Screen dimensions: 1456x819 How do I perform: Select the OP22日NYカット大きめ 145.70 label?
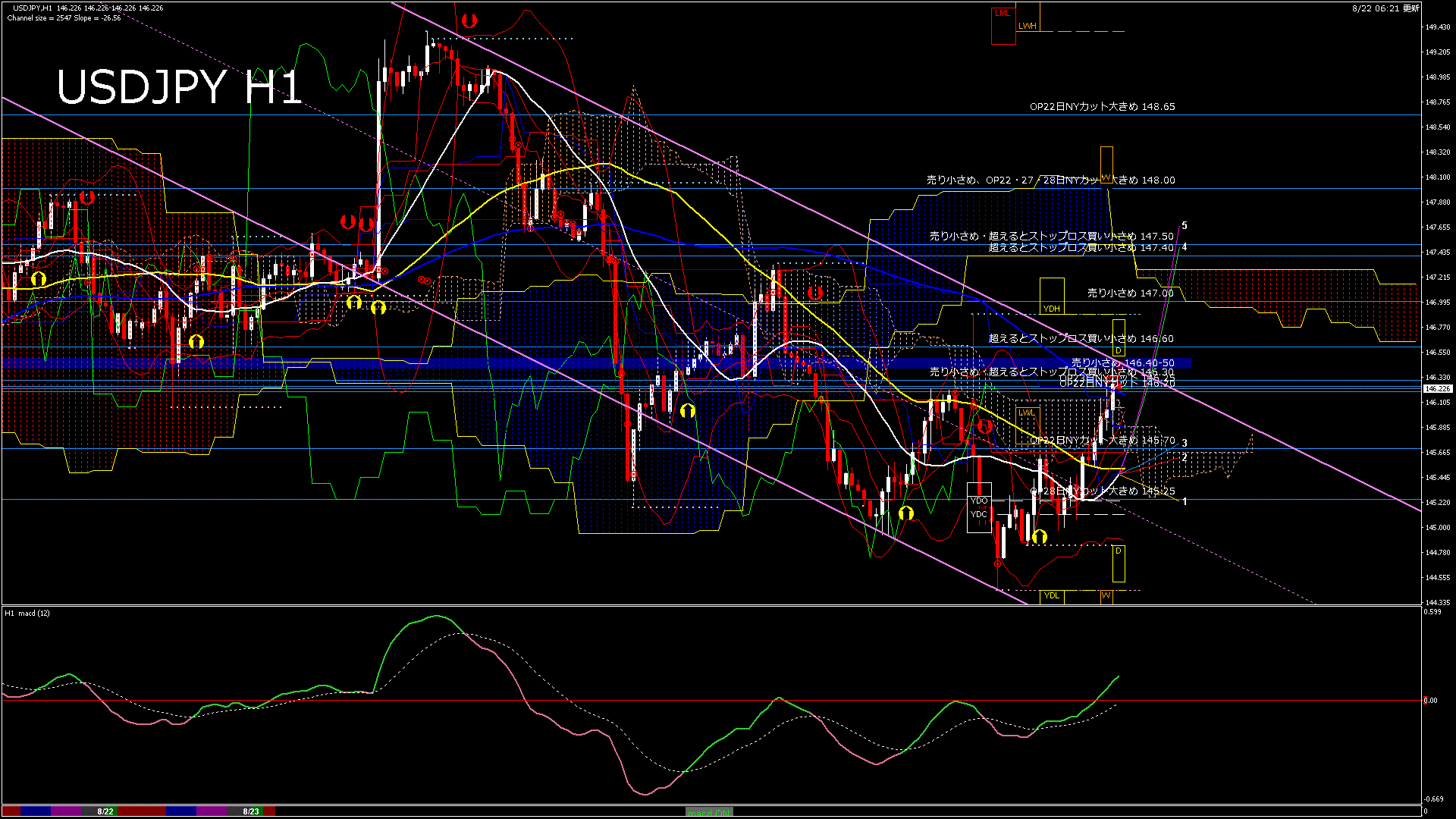pyautogui.click(x=1102, y=441)
